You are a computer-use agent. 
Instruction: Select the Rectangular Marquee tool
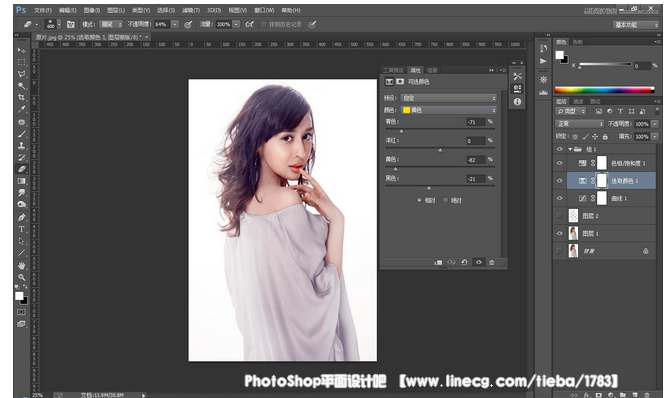point(21,62)
